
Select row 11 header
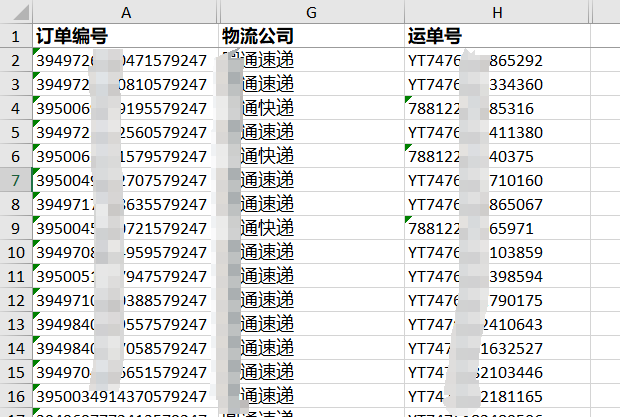point(16,276)
